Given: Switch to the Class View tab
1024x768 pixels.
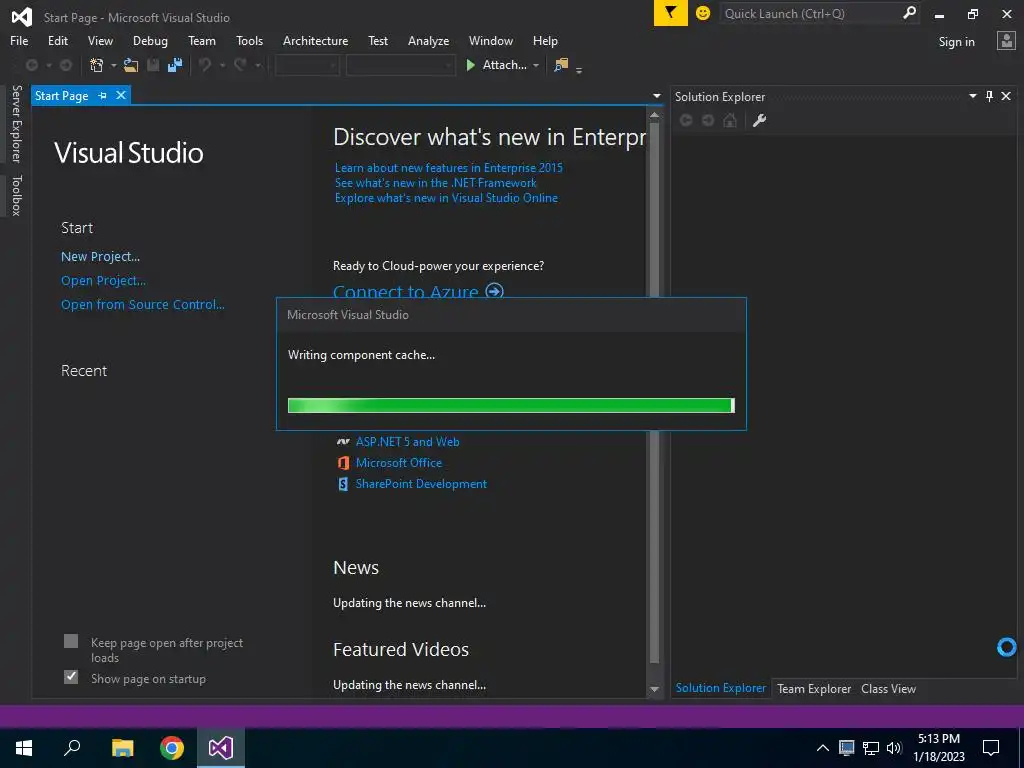Looking at the screenshot, I should pos(888,688).
